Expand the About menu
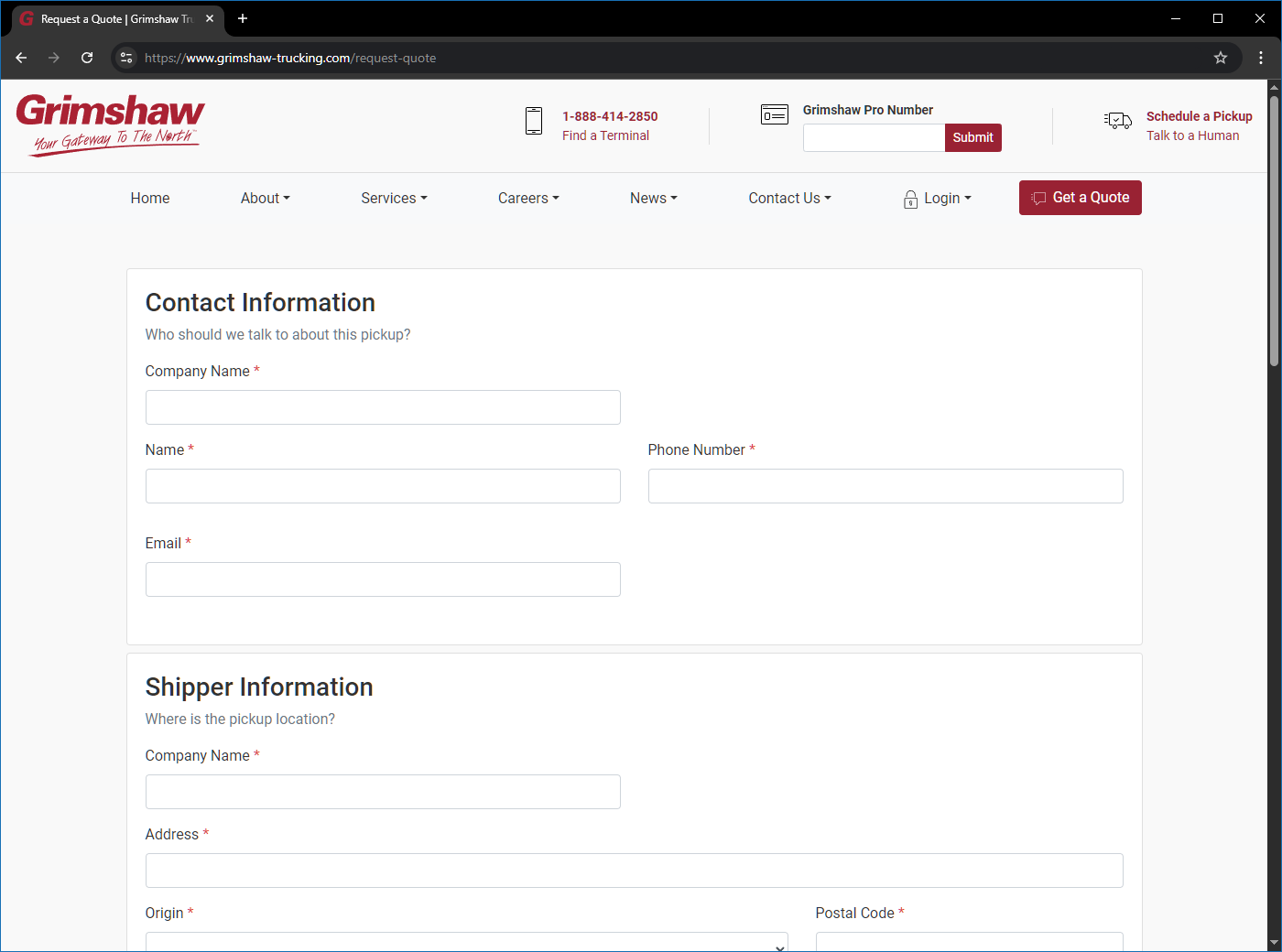 [266, 198]
